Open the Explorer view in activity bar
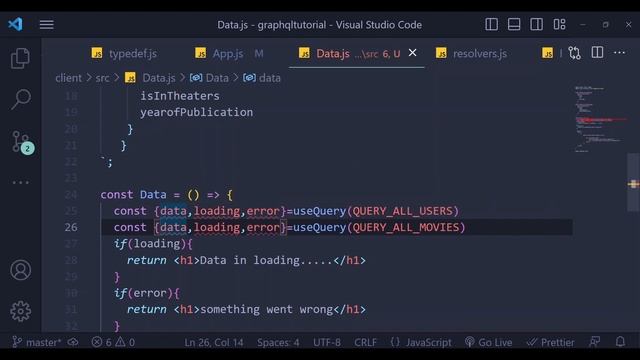This screenshot has width=640, height=360. (20, 58)
